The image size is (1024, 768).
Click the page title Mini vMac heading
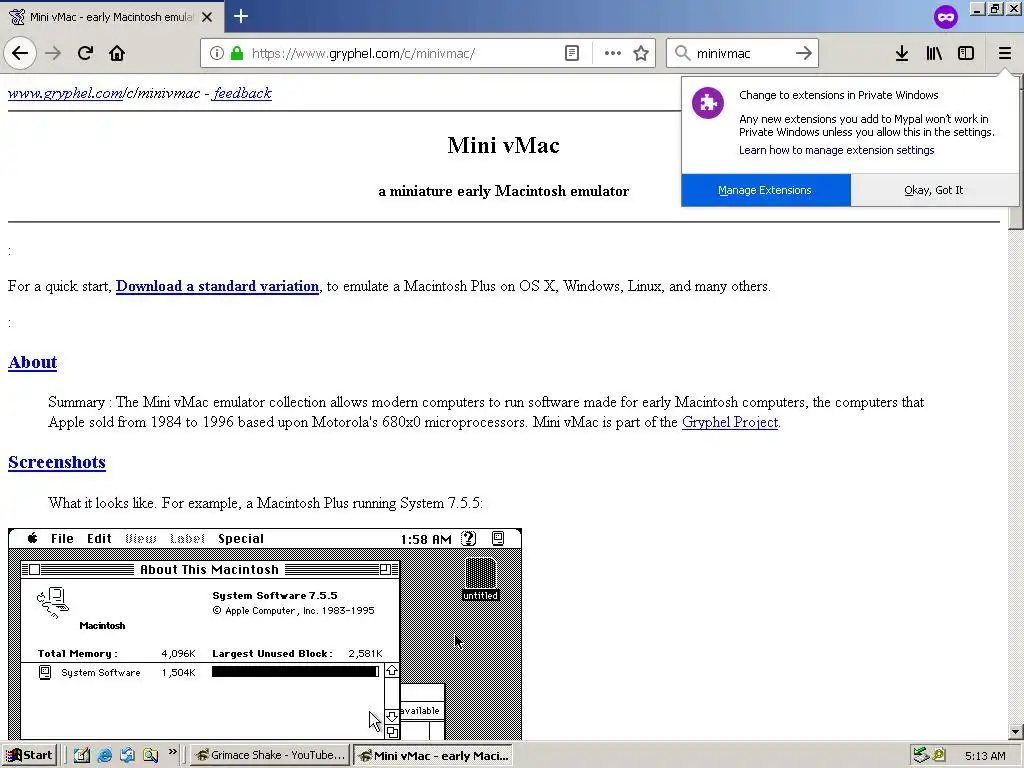click(504, 145)
